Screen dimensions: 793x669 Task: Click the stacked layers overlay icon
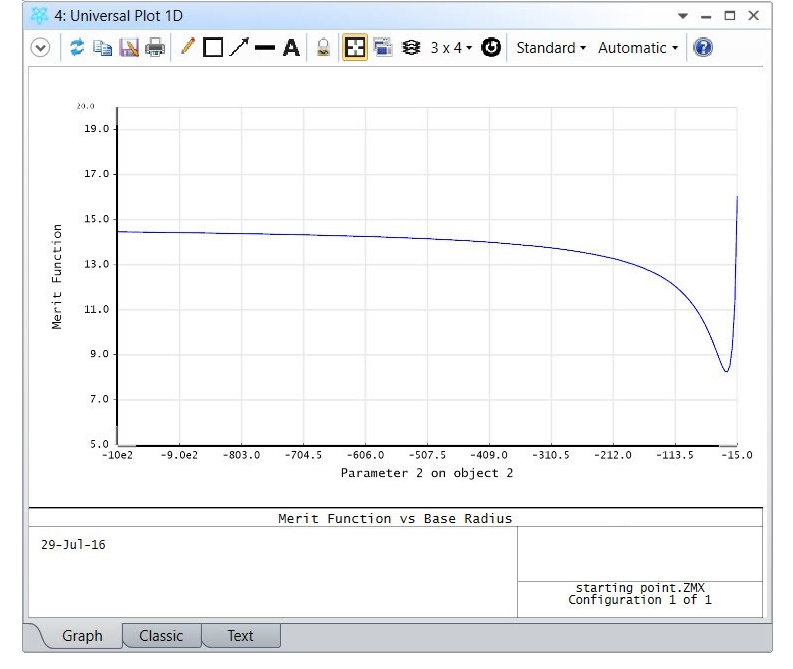pos(410,48)
